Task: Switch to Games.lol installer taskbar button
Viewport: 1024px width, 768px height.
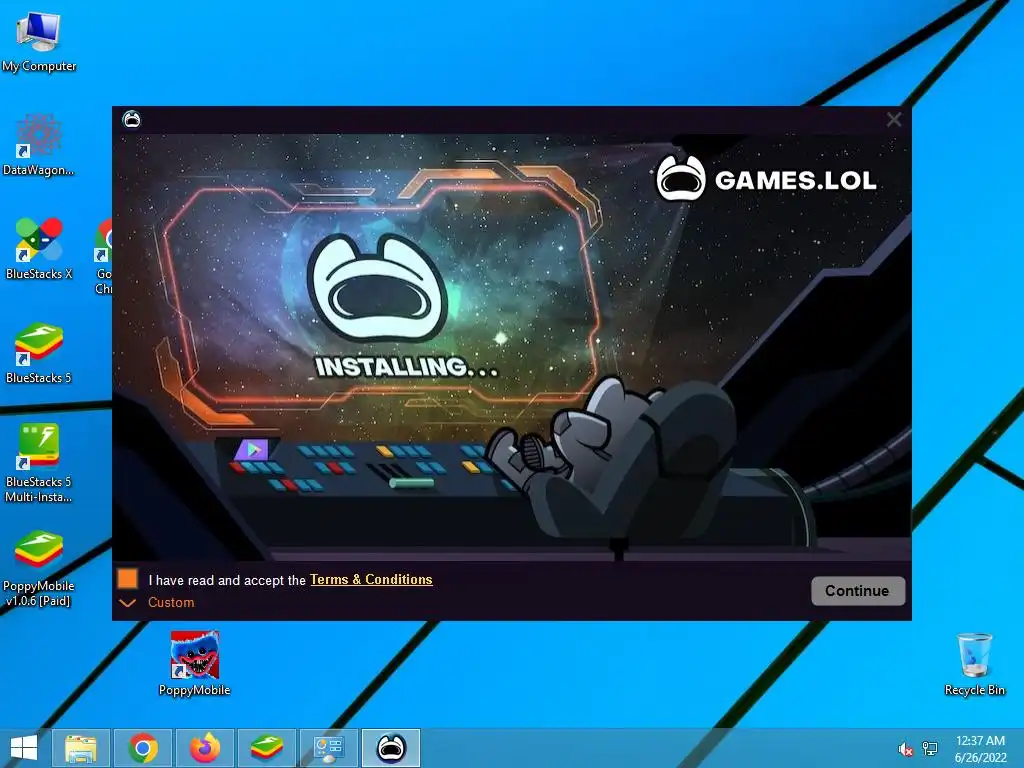Action: (391, 748)
